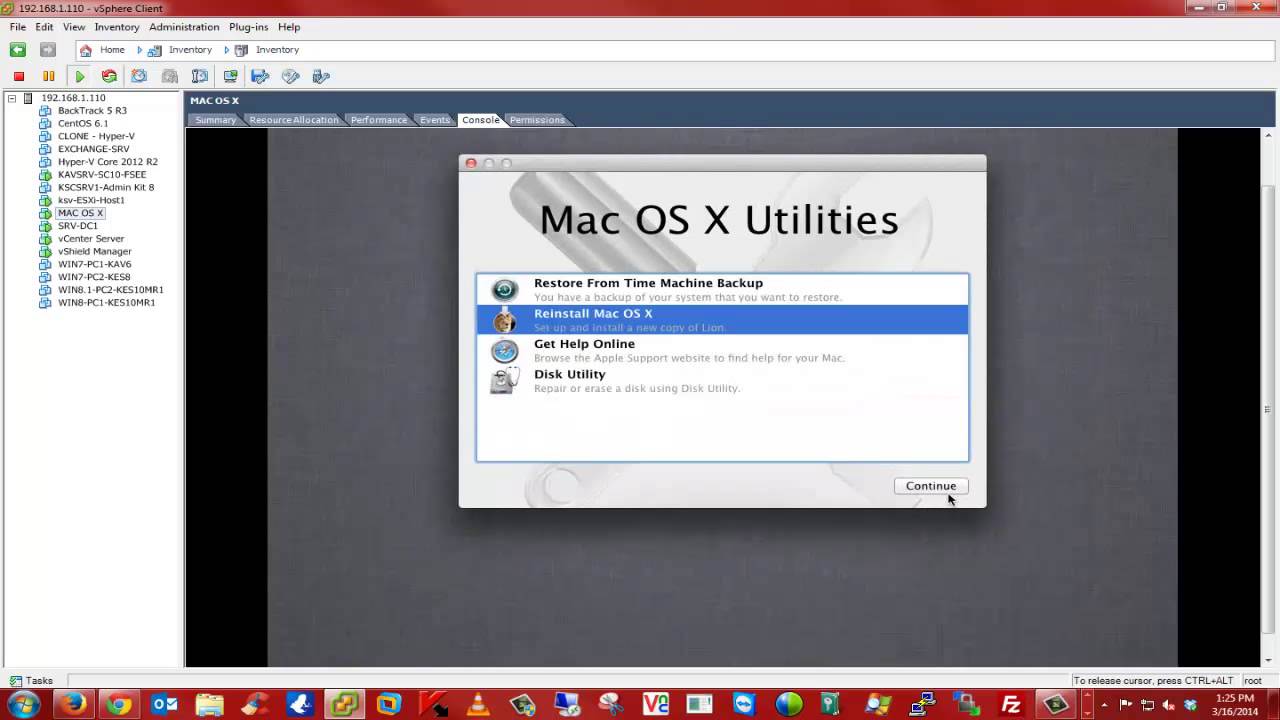
Task: Select the vCenter Server VM
Action: [91, 239]
